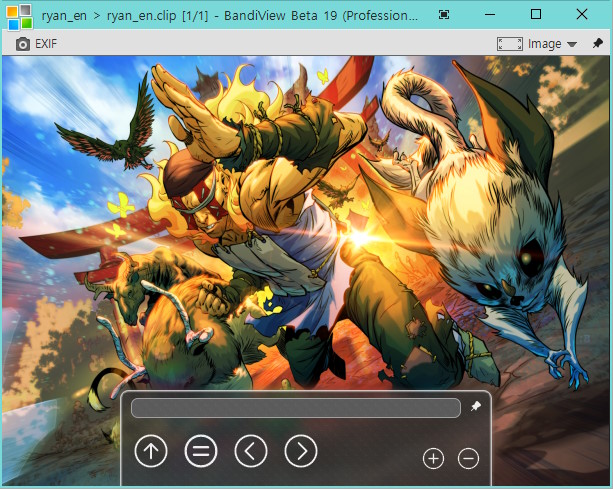
Task: Show the previous image
Action: [x=251, y=451]
